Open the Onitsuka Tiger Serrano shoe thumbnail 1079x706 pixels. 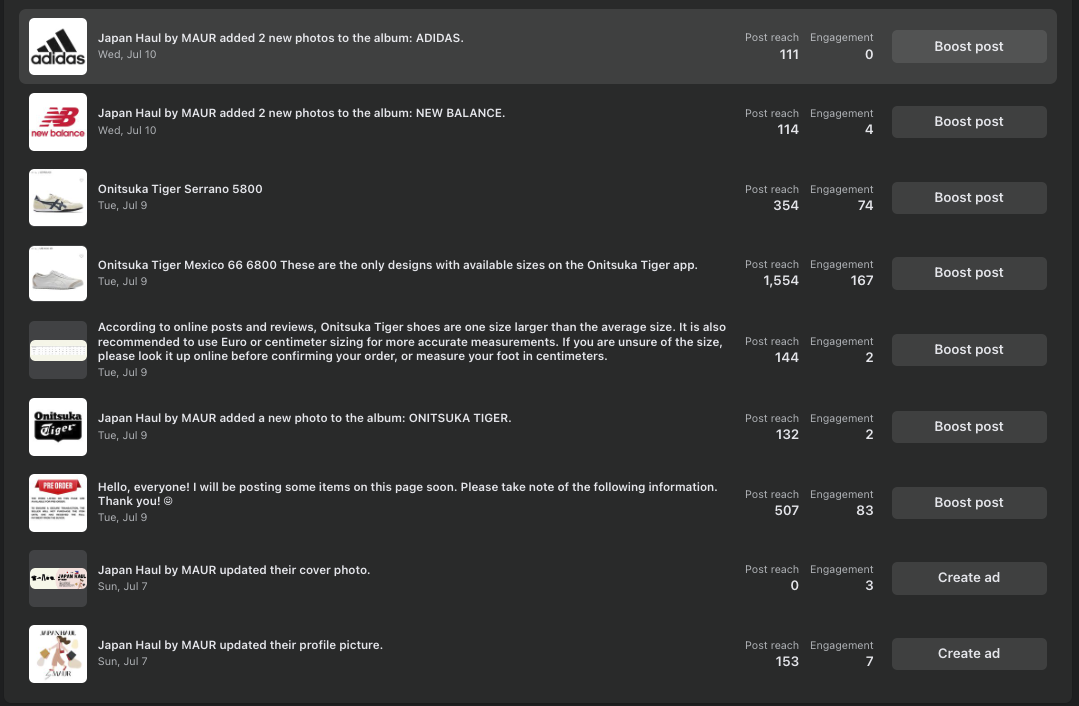[x=58, y=198]
